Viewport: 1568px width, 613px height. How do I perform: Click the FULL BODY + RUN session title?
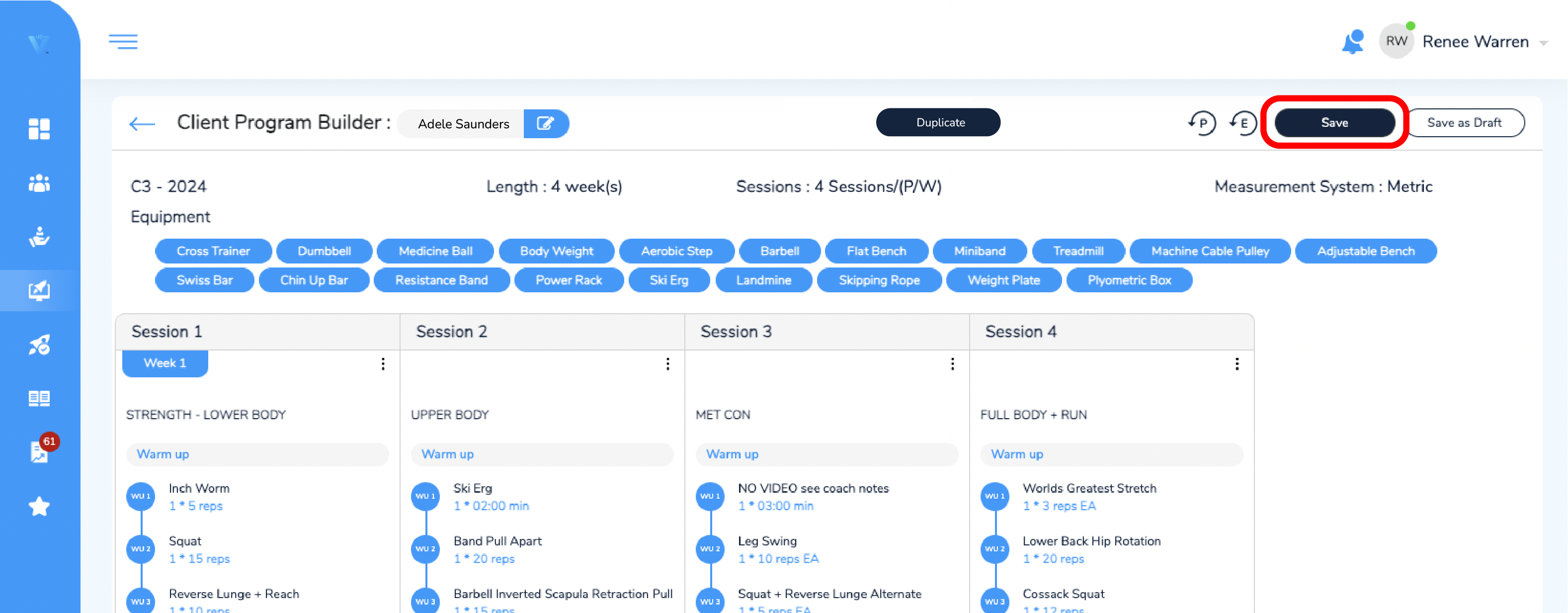[1034, 415]
